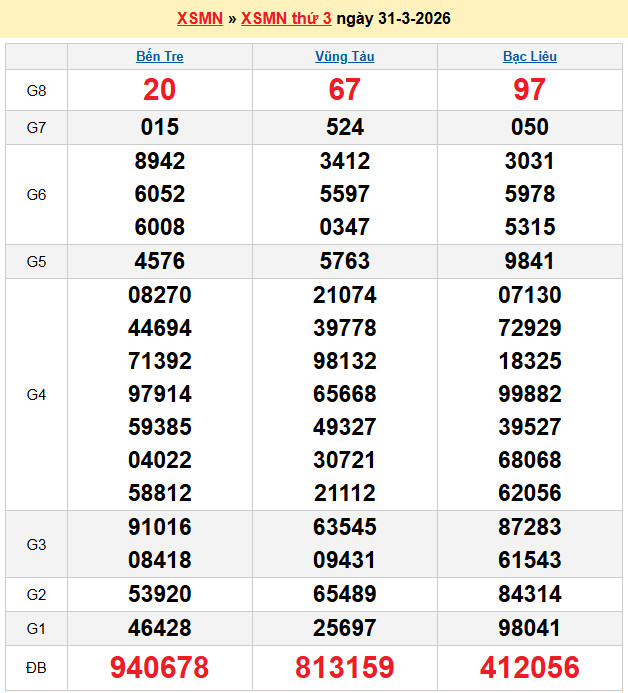Screen dimensions: 628x693
Task: Open the XSMN link in header
Action: point(199,19)
